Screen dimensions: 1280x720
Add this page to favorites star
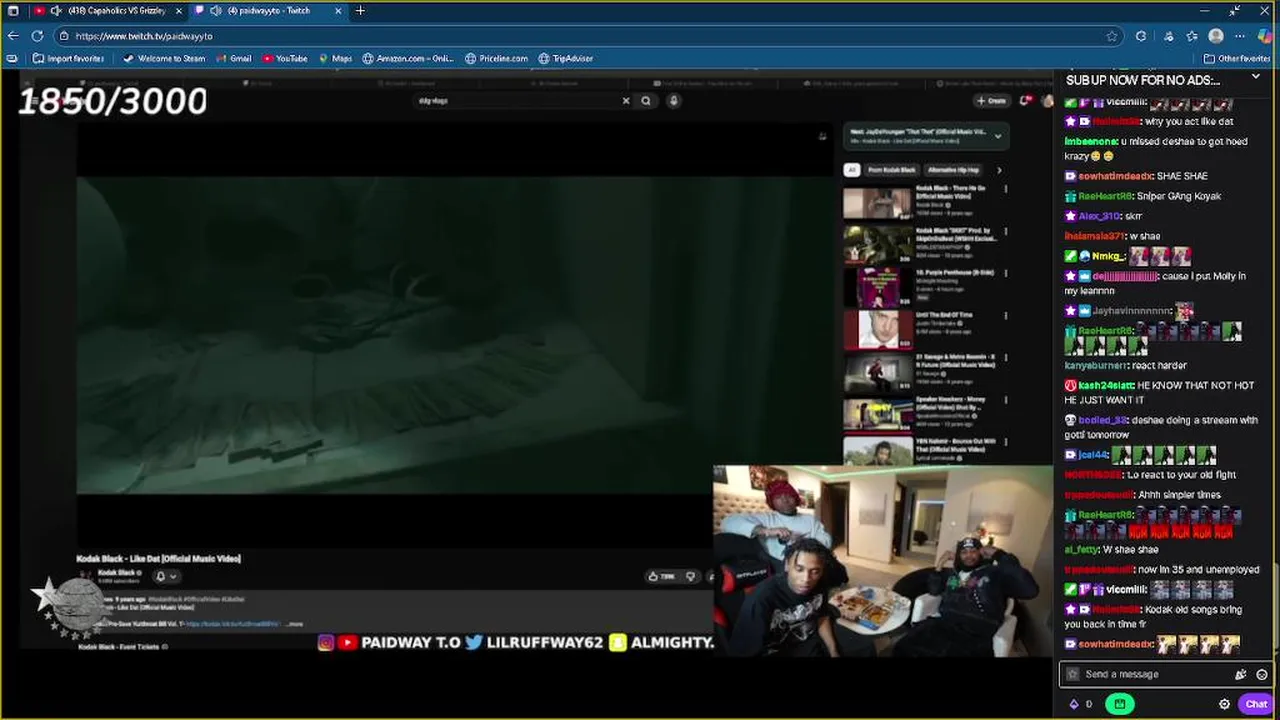(x=1111, y=36)
